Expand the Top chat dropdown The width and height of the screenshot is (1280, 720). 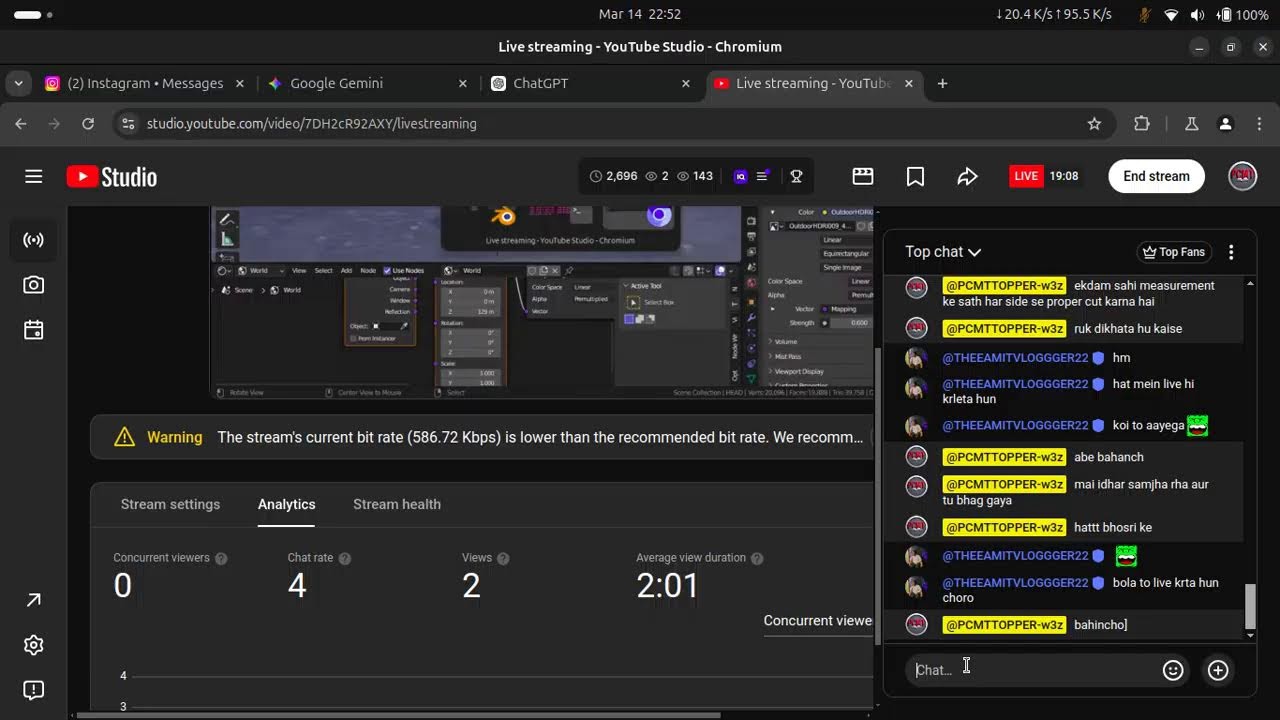pyautogui.click(x=943, y=252)
